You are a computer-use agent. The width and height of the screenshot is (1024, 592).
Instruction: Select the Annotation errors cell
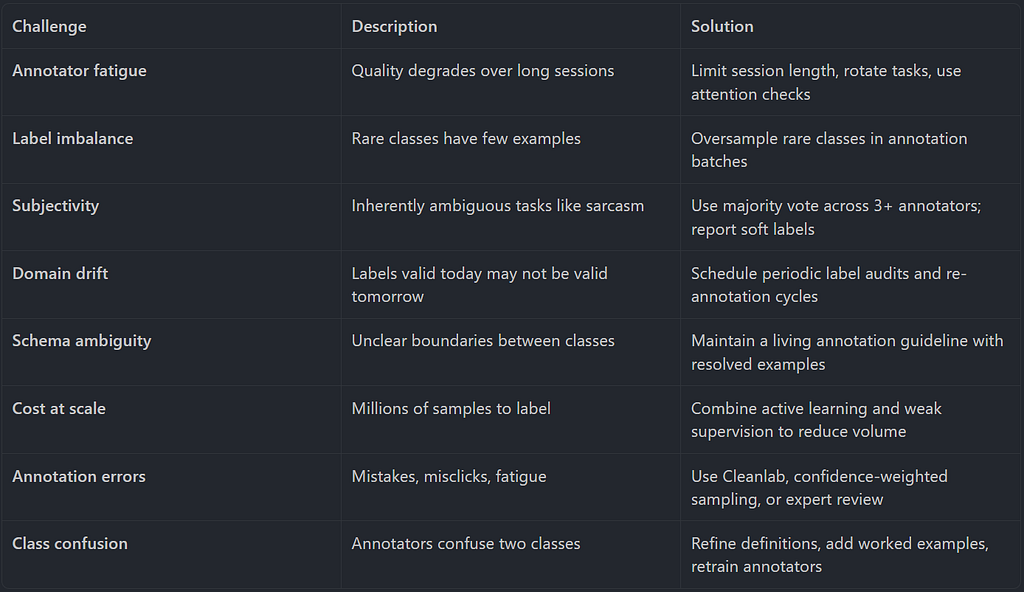pos(79,476)
